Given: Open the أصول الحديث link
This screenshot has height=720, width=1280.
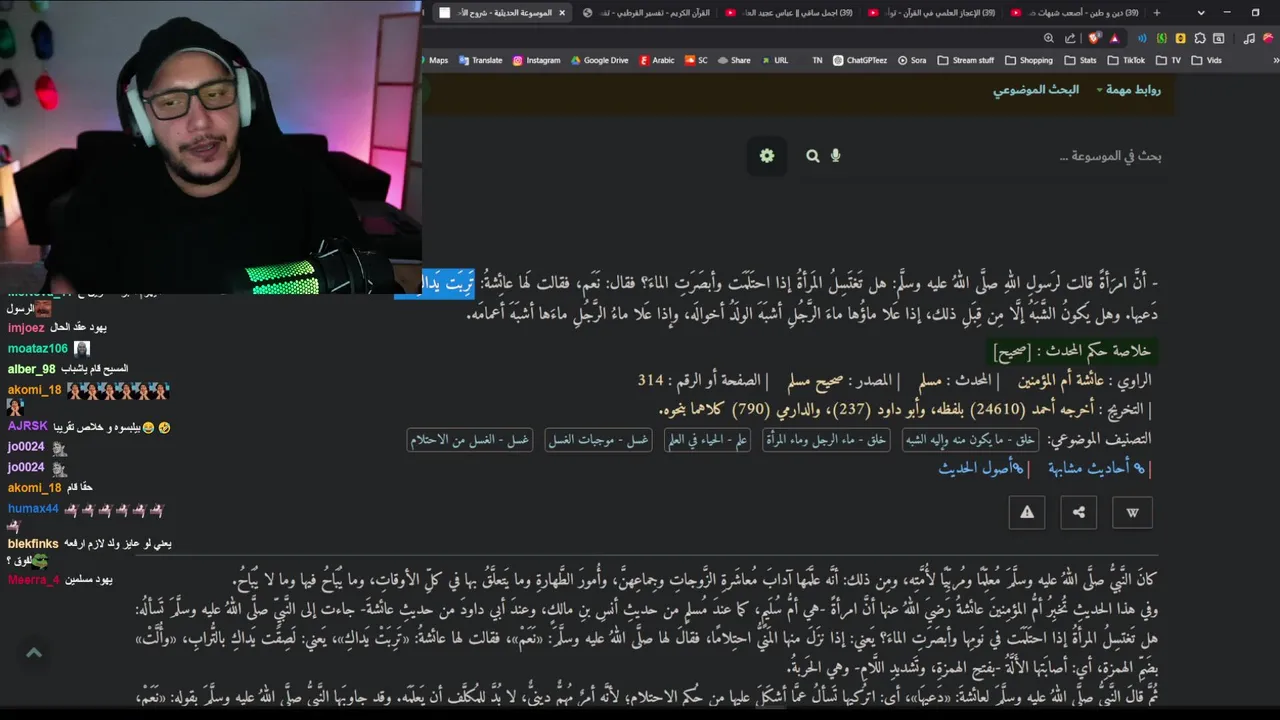Looking at the screenshot, I should click(980, 468).
